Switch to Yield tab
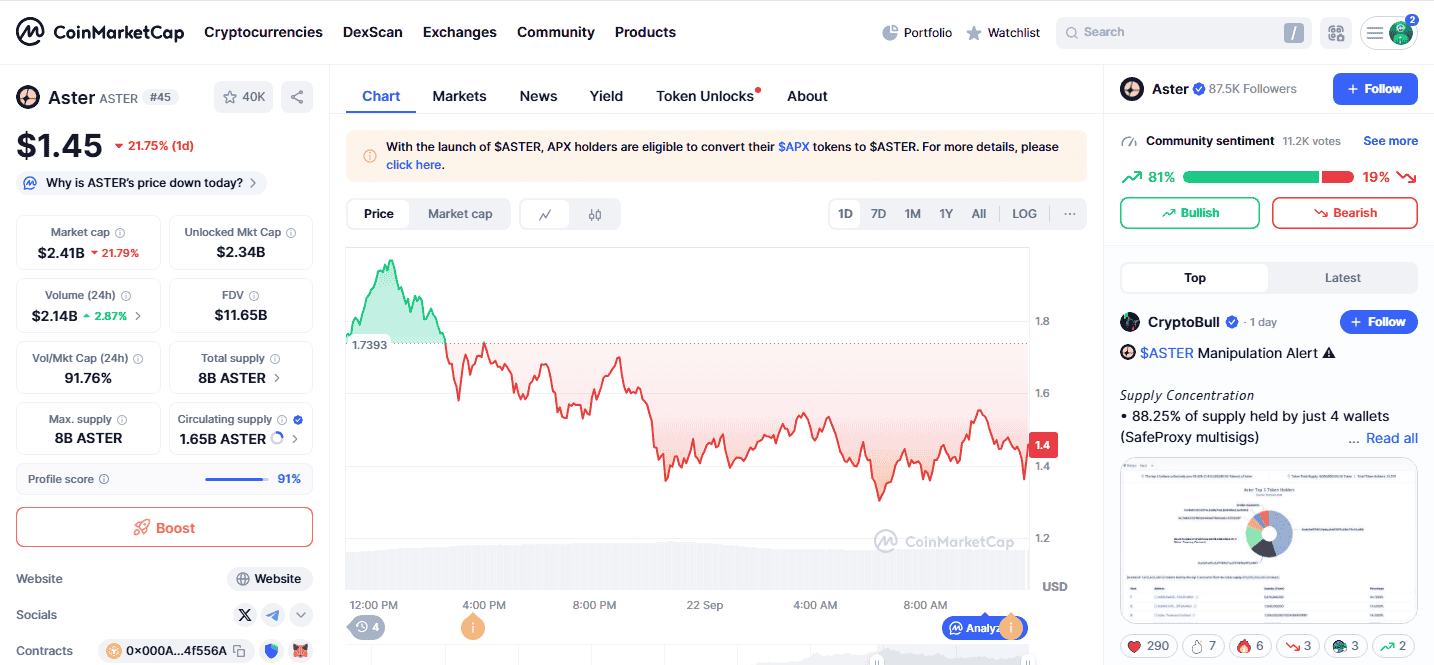The image size is (1434, 665). (606, 96)
